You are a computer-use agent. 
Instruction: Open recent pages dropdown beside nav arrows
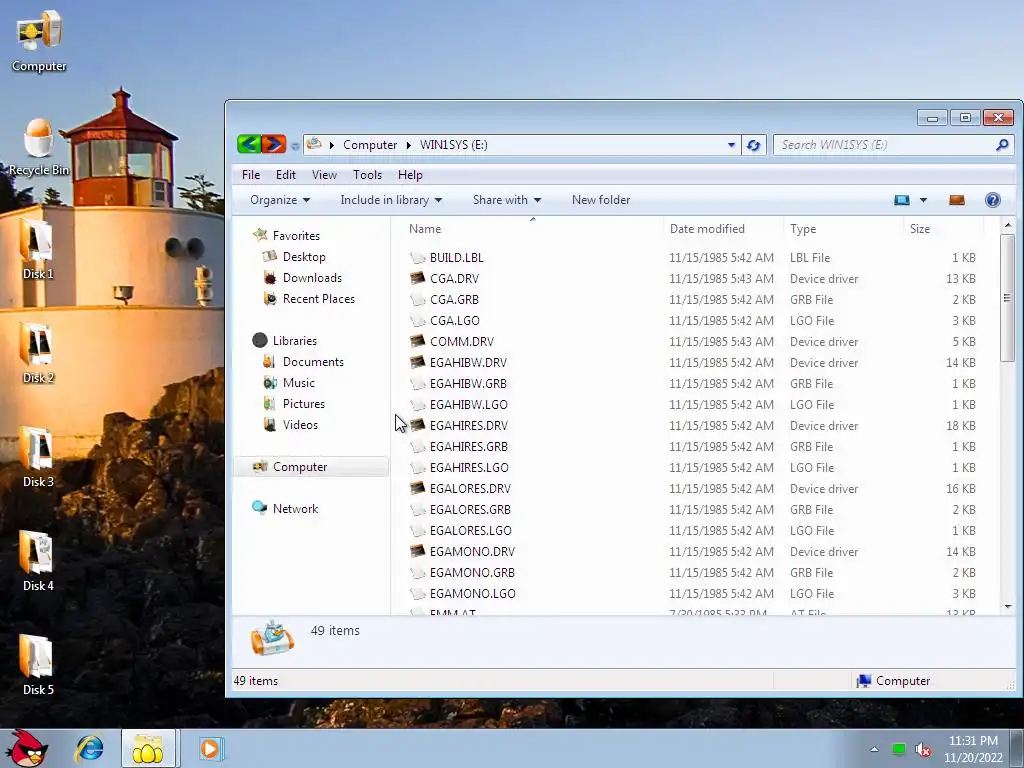[295, 146]
